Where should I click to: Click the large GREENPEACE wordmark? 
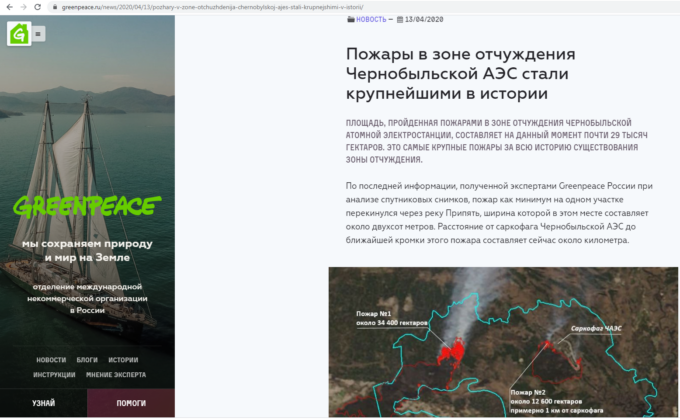coord(87,206)
